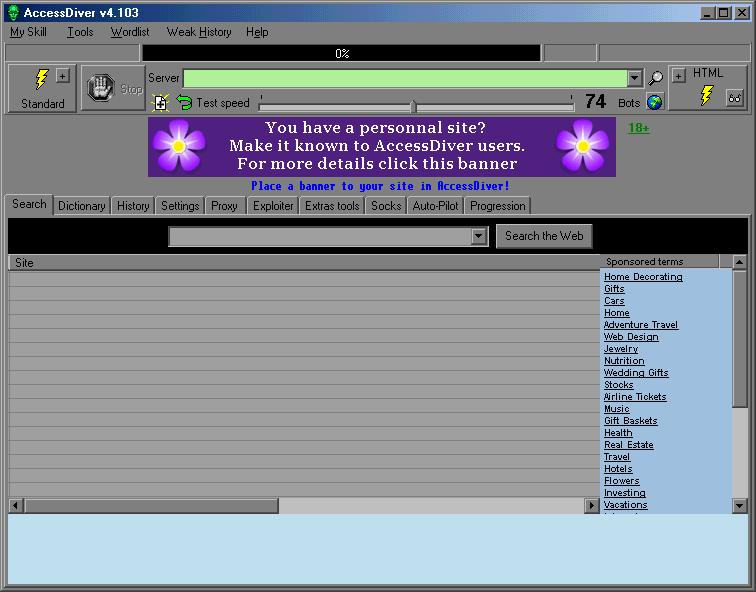Screen dimensions: 756x592
Task: Open the Investing sponsored link
Action: (624, 493)
